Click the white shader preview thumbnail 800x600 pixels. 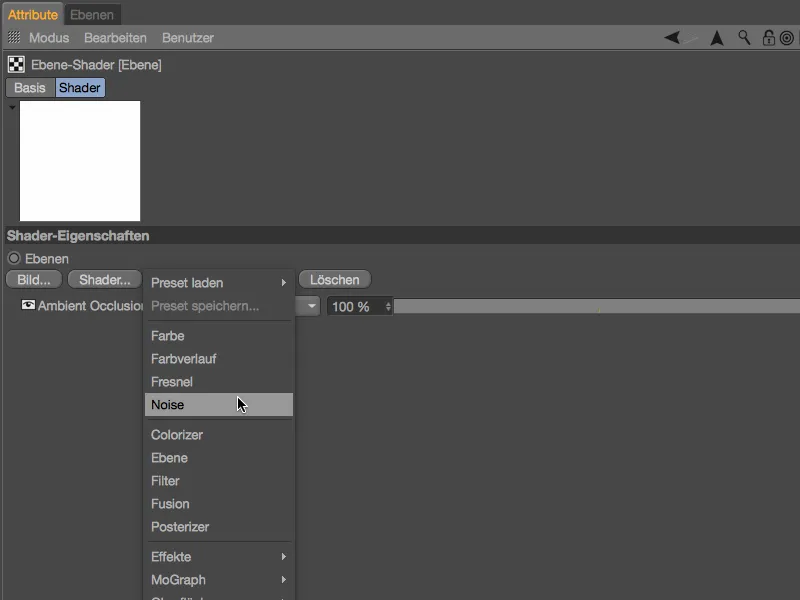point(80,161)
